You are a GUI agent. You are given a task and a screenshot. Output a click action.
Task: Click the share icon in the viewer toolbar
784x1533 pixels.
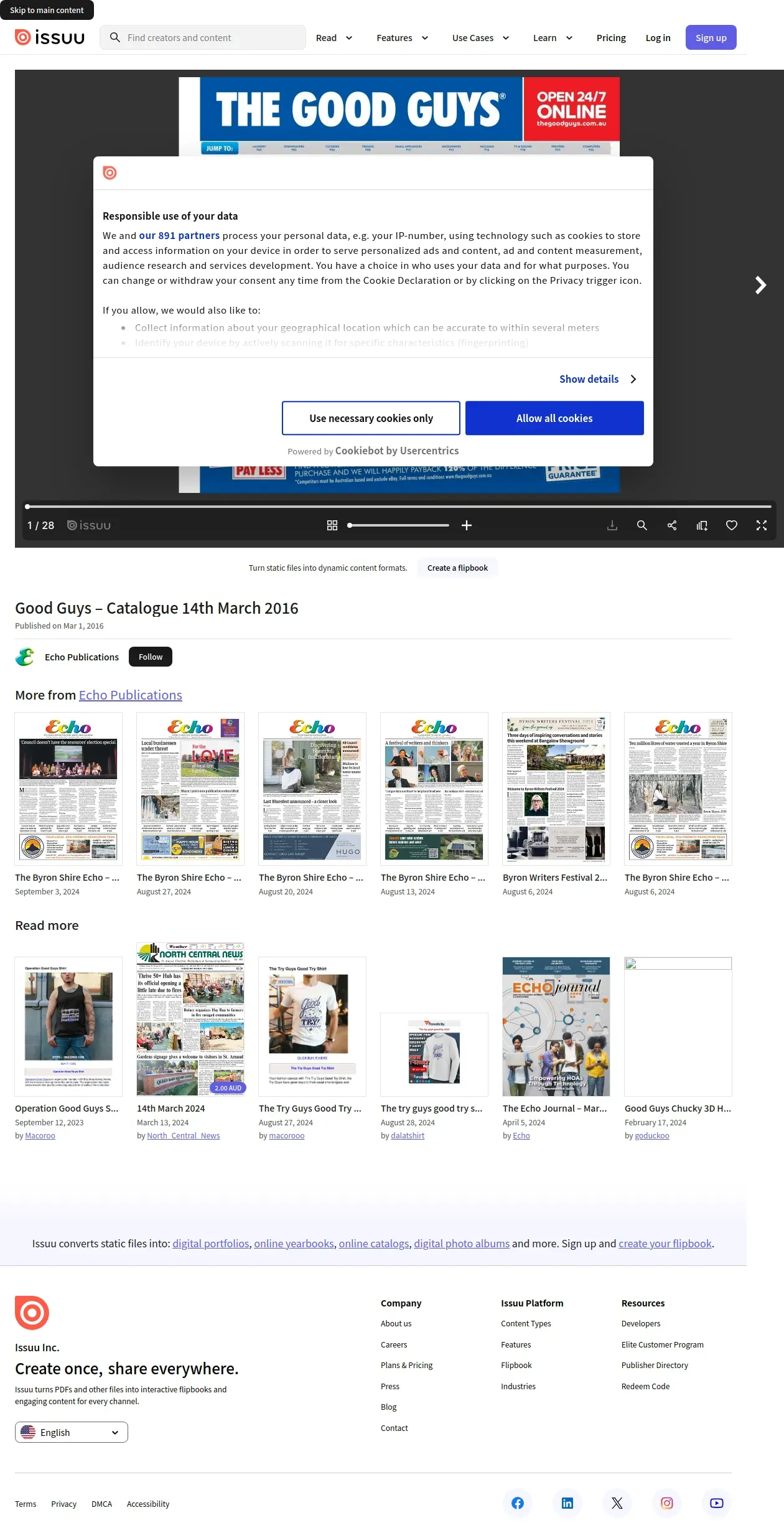pyautogui.click(x=672, y=525)
